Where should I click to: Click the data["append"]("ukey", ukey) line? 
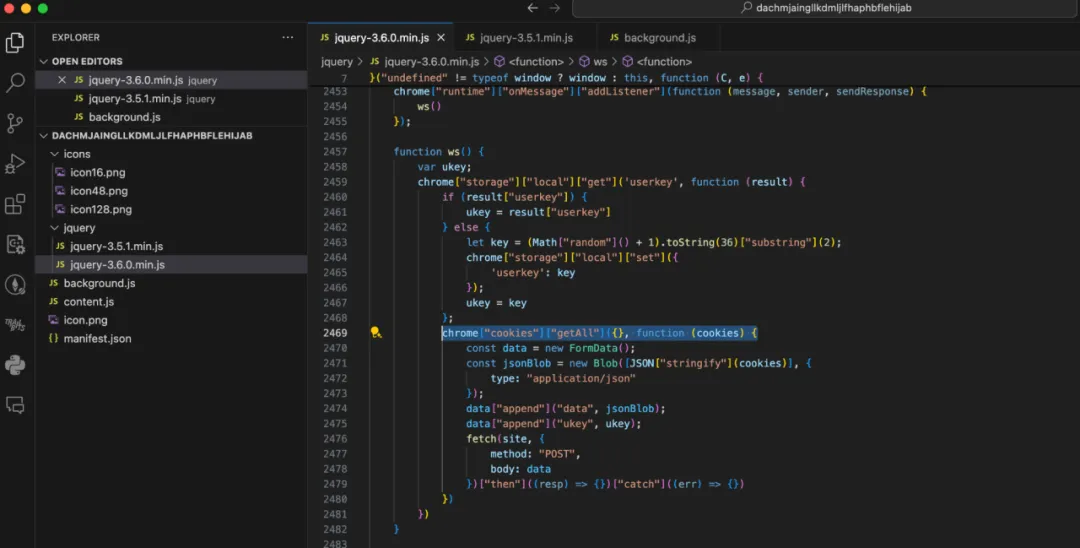click(x=553, y=423)
